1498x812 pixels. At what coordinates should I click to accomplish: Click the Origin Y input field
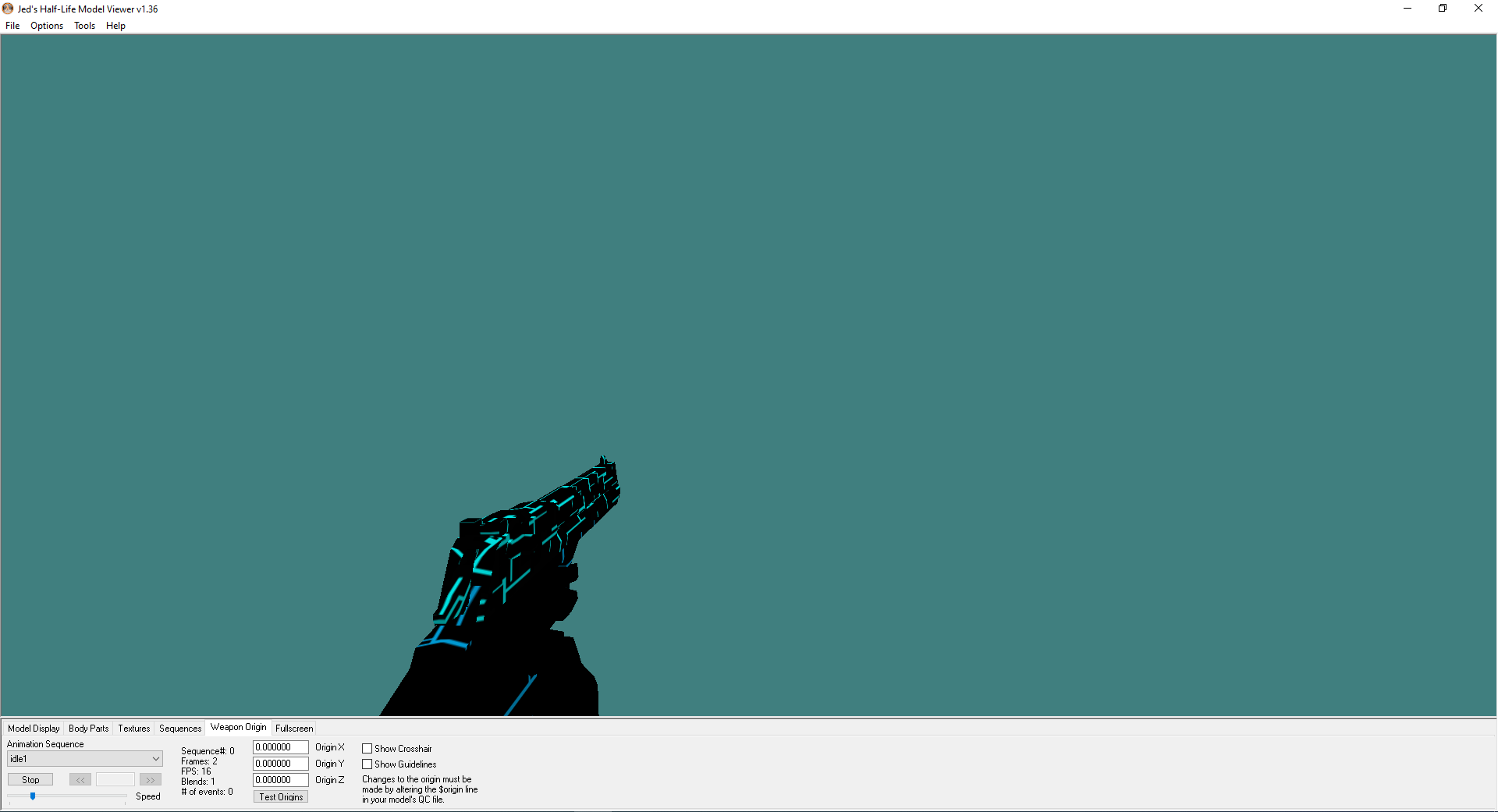(x=281, y=764)
